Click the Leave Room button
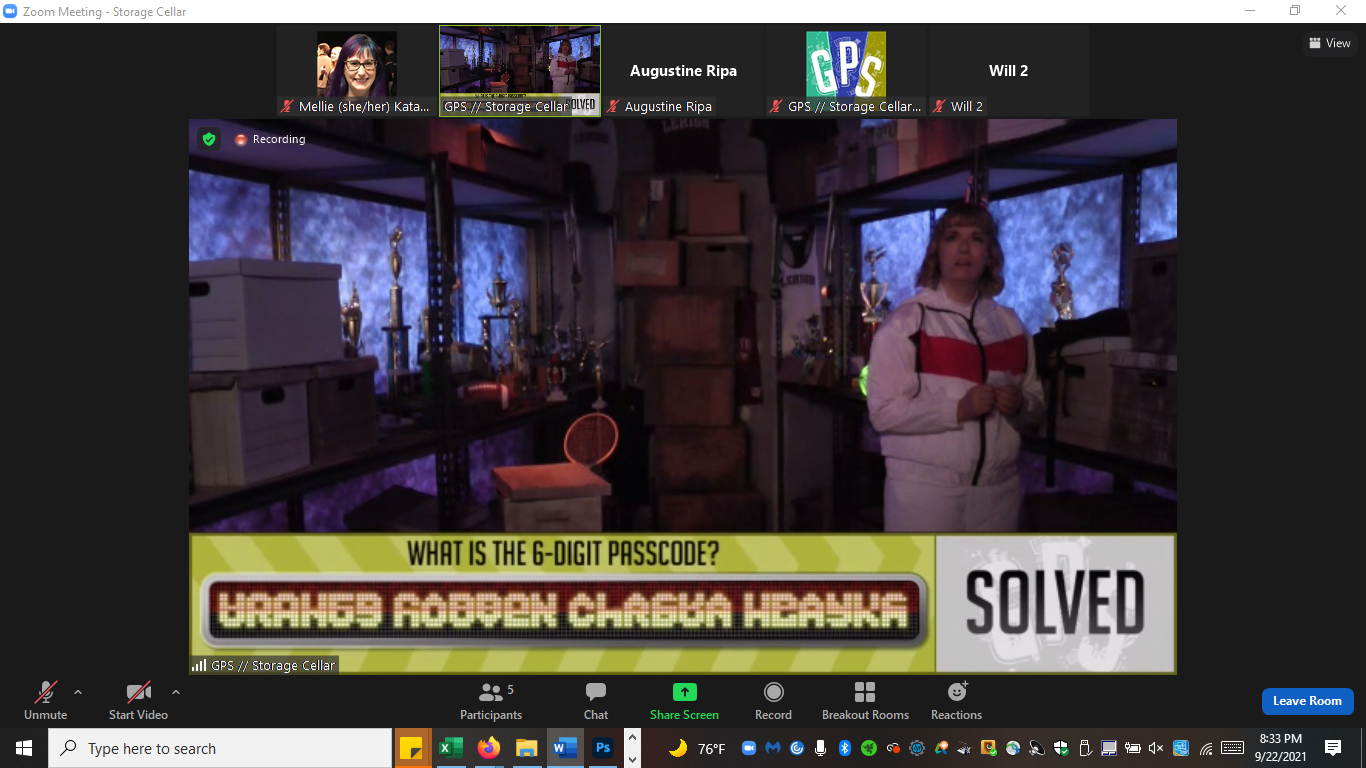This screenshot has width=1366, height=768. [1307, 701]
